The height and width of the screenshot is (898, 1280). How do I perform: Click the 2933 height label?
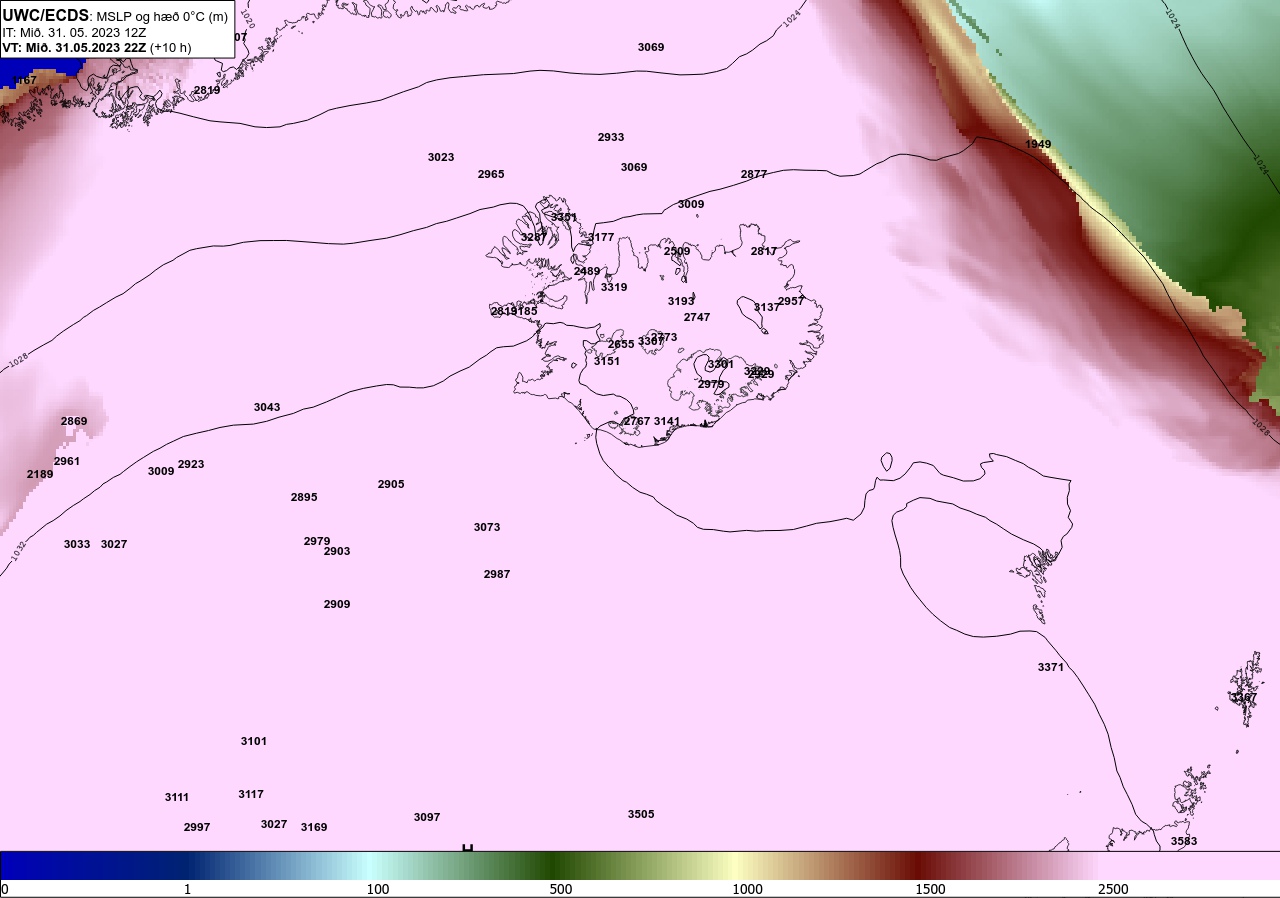click(611, 137)
